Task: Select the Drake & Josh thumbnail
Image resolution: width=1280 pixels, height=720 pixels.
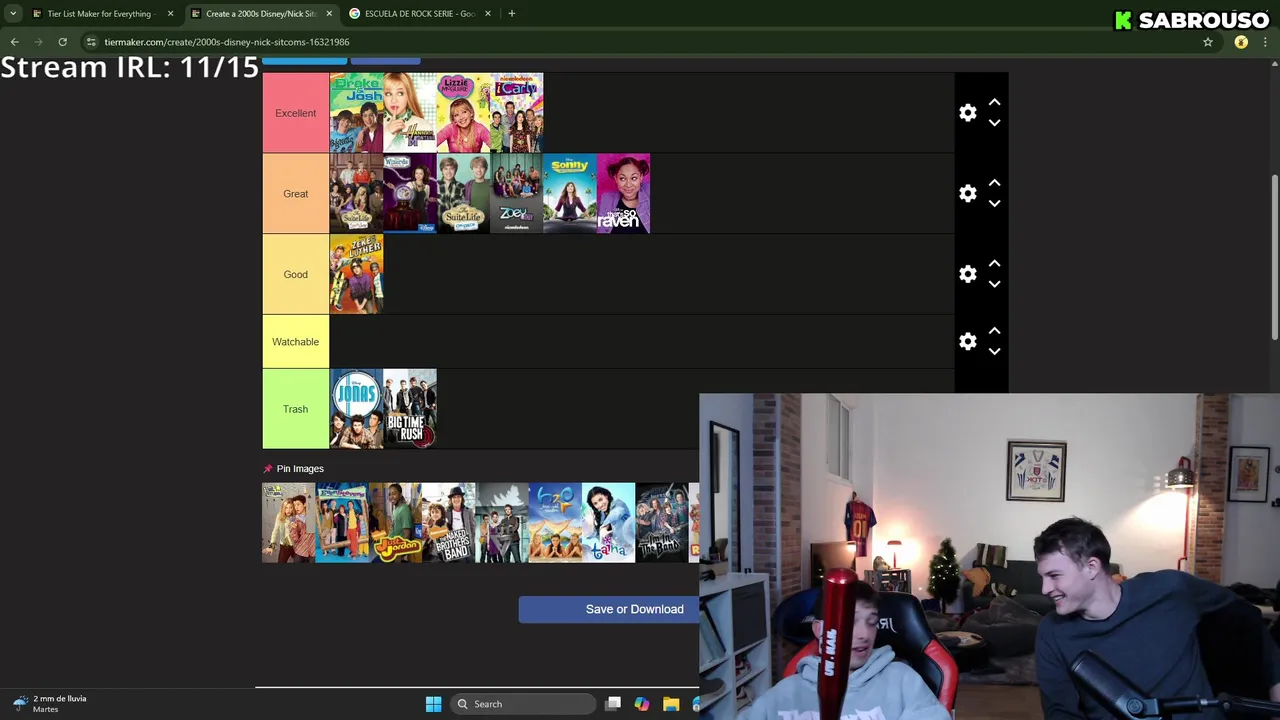Action: [356, 113]
